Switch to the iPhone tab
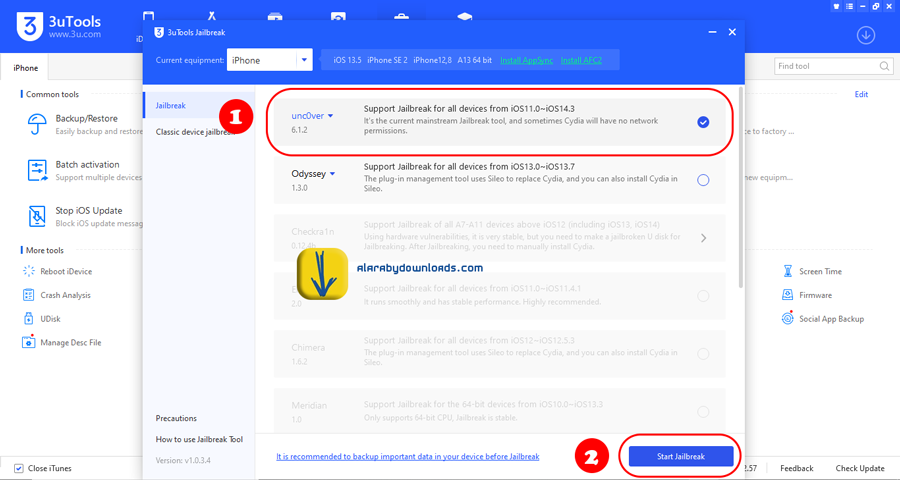The height and width of the screenshot is (480, 900). 26,68
